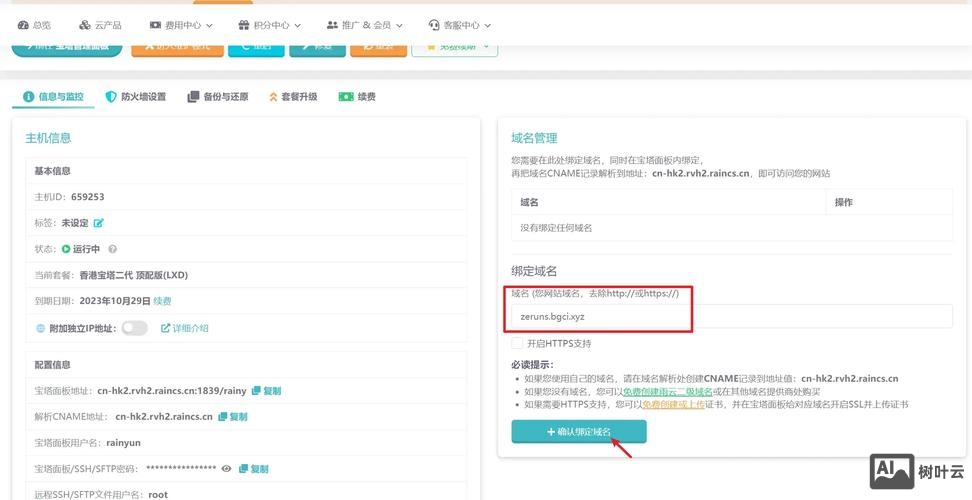Switch to the 备份与还原 tab
972x500 pixels.
click(218, 97)
